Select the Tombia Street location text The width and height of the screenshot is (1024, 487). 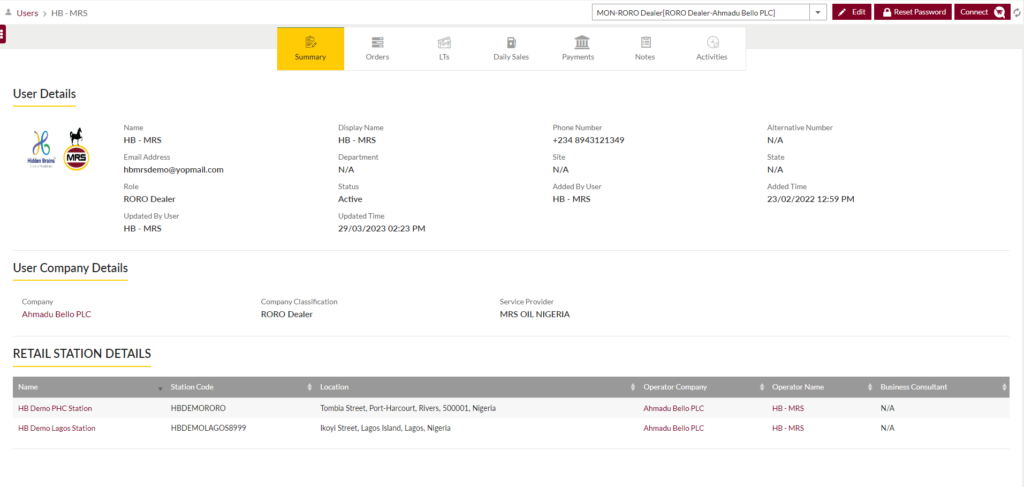pos(408,408)
